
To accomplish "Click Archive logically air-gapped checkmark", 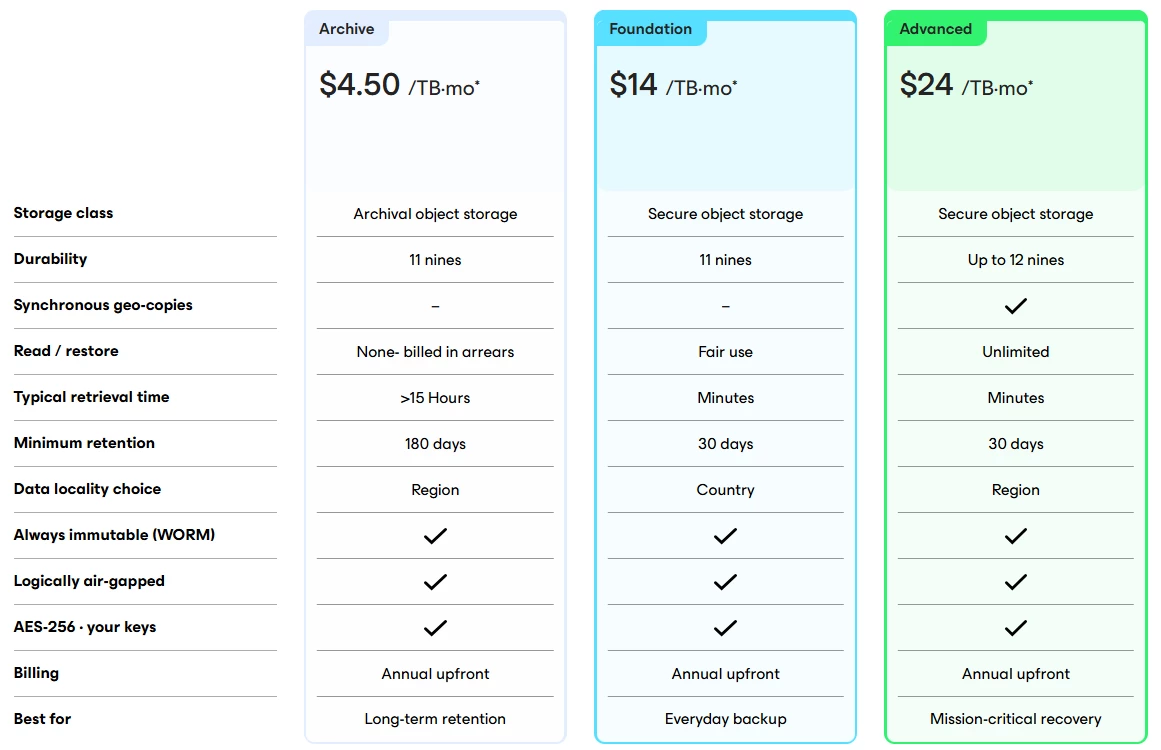I will point(435,582).
